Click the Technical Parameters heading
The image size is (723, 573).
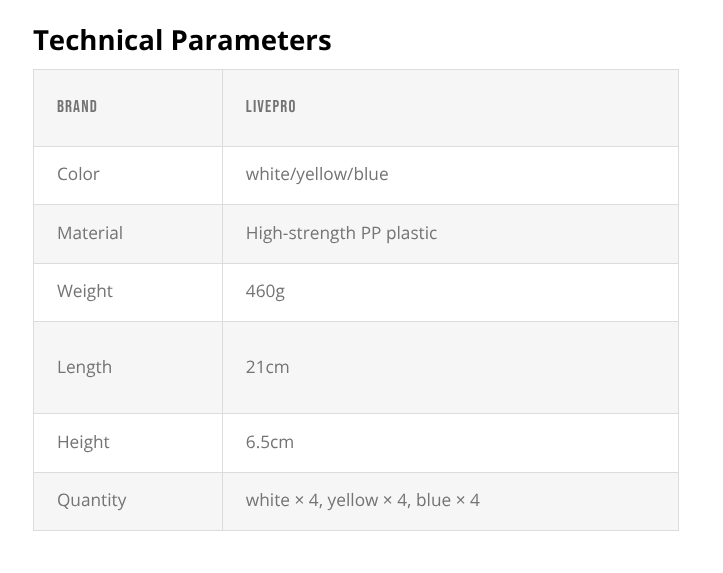click(x=182, y=40)
